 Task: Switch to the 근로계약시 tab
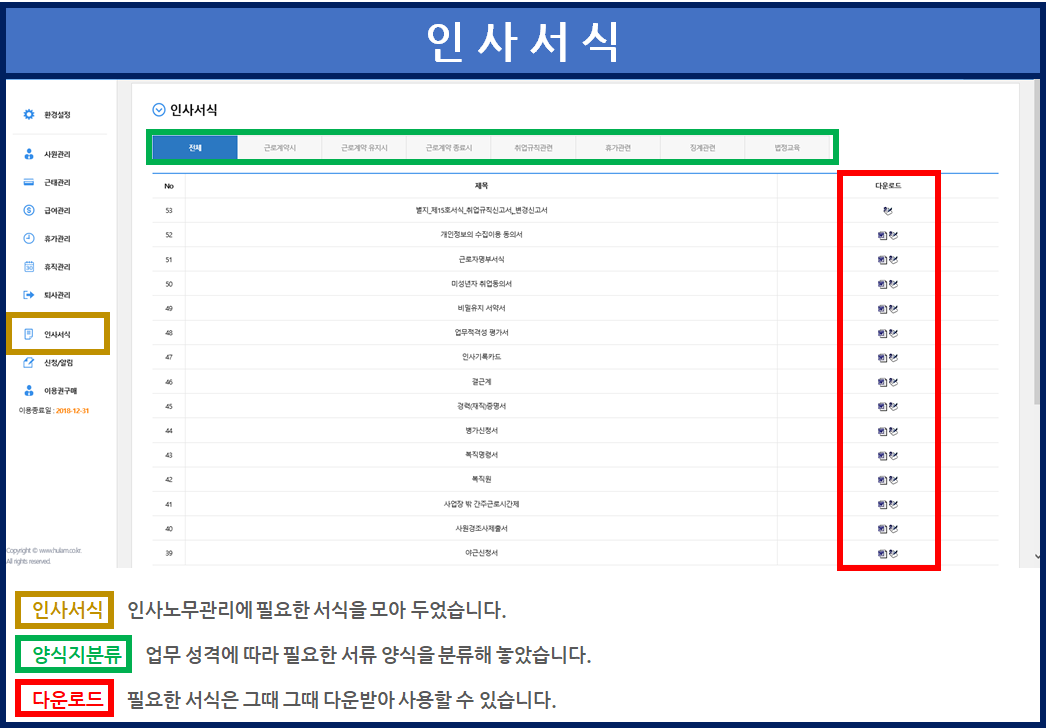coord(280,148)
